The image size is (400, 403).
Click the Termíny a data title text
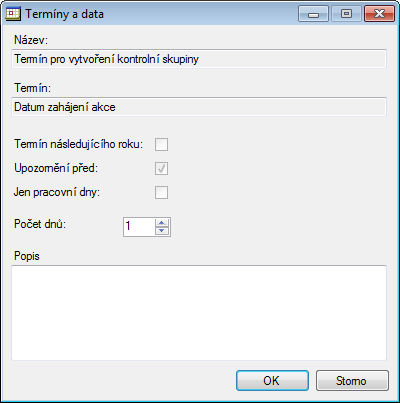pyautogui.click(x=65, y=14)
